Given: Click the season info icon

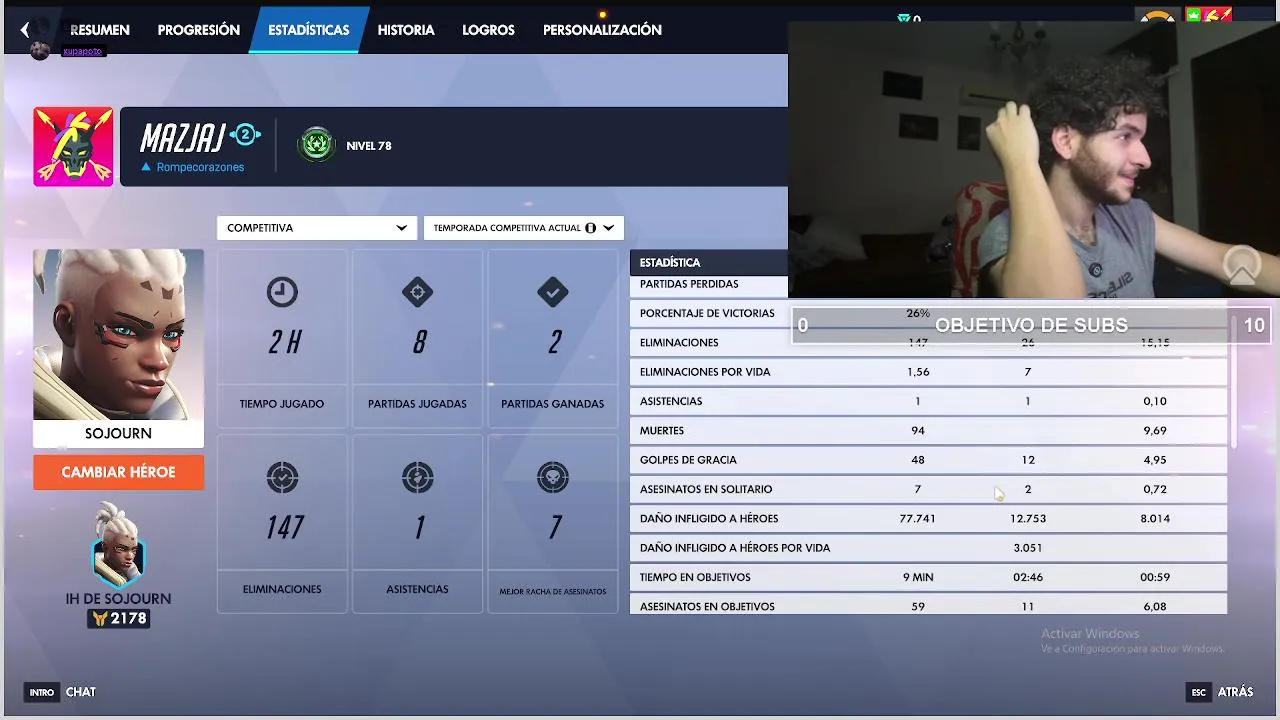Looking at the screenshot, I should pyautogui.click(x=590, y=228).
